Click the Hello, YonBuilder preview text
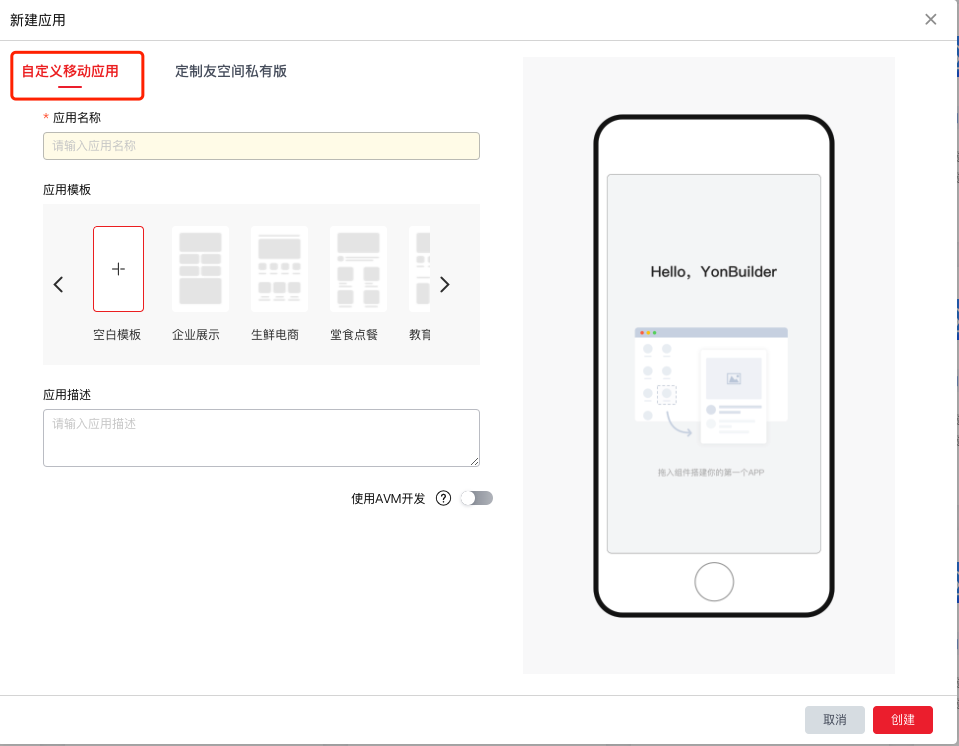This screenshot has width=959, height=746. pos(714,271)
